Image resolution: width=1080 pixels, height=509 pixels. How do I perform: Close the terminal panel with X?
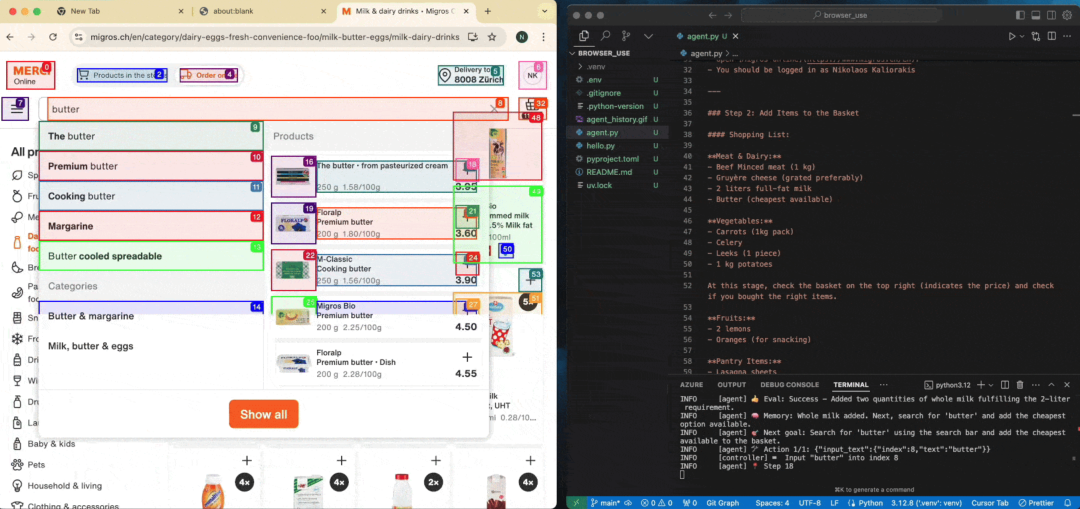coord(1066,385)
